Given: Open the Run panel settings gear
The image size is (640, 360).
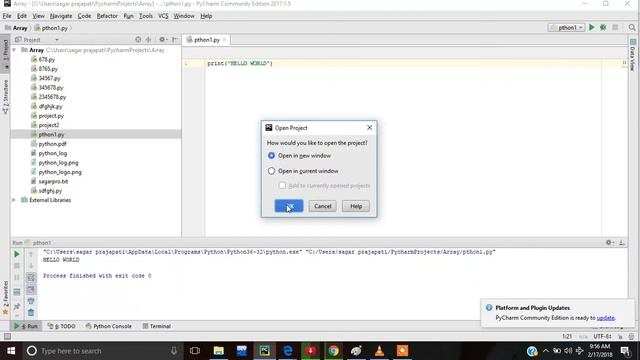Looking at the screenshot, I should [610, 242].
